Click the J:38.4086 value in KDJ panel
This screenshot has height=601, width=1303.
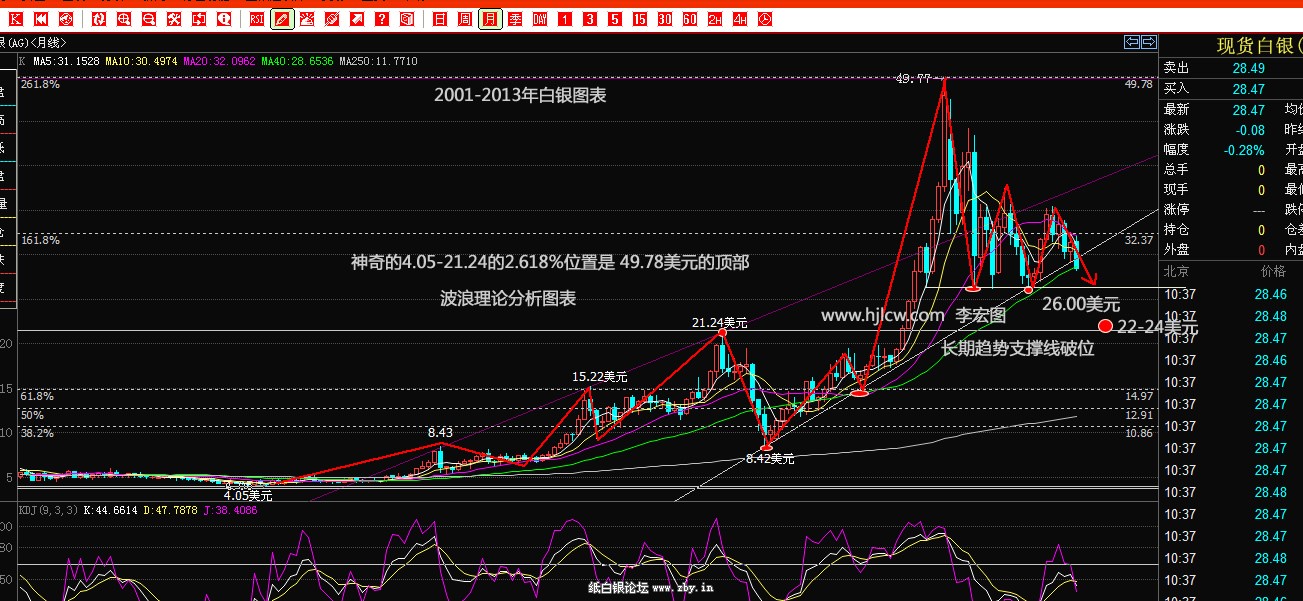click(x=232, y=510)
